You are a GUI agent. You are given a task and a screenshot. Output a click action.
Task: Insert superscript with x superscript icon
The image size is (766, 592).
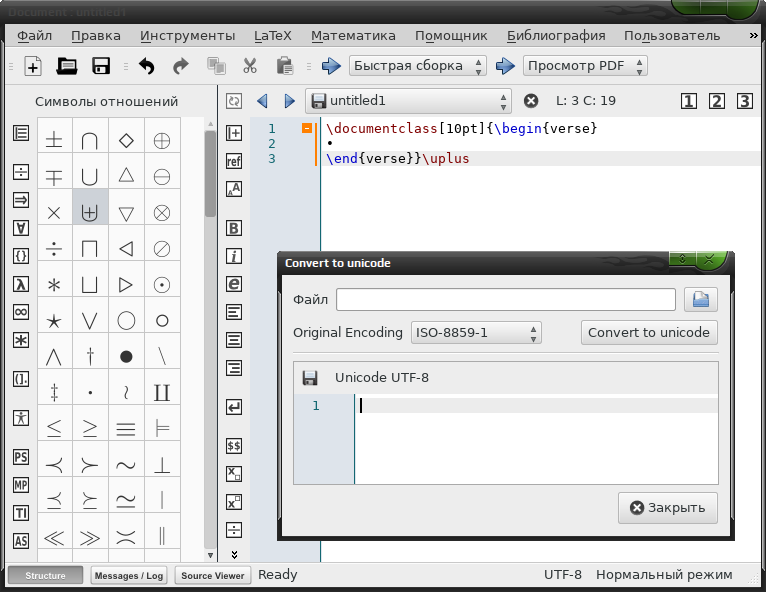pos(234,502)
